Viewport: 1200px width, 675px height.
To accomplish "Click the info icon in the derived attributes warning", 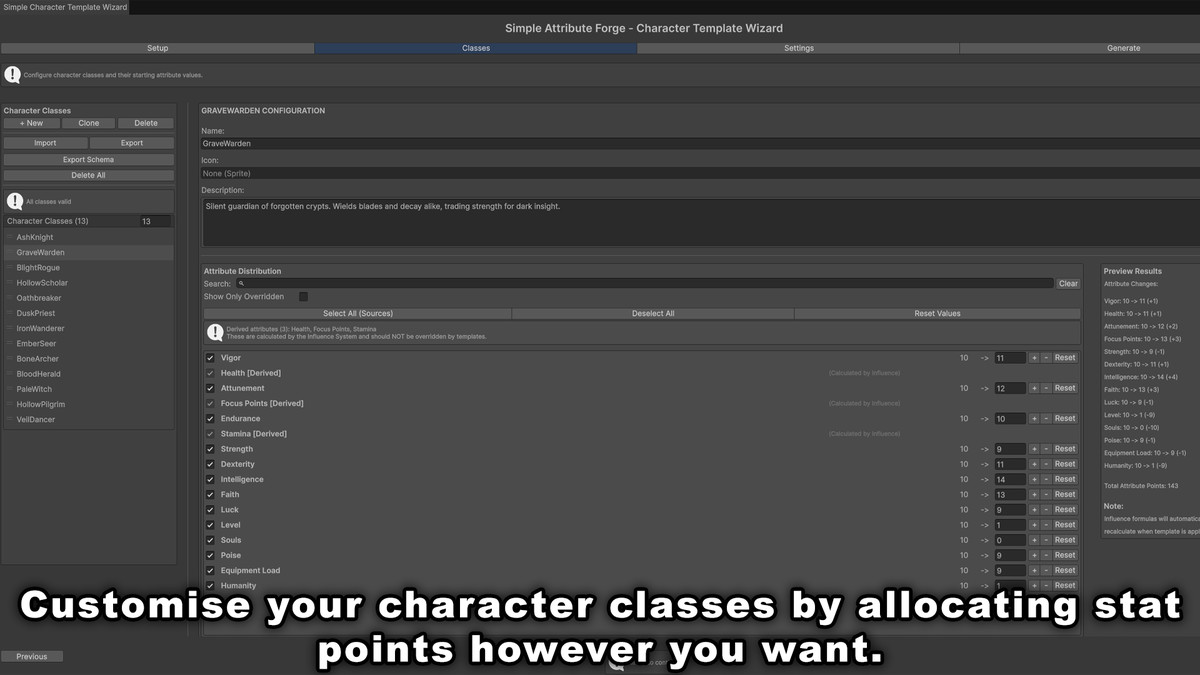I will [x=215, y=330].
